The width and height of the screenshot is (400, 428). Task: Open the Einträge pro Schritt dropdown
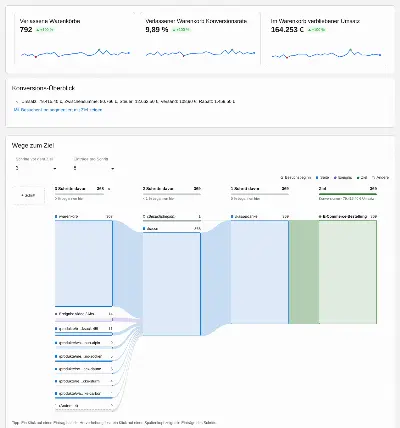pyautogui.click(x=94, y=168)
